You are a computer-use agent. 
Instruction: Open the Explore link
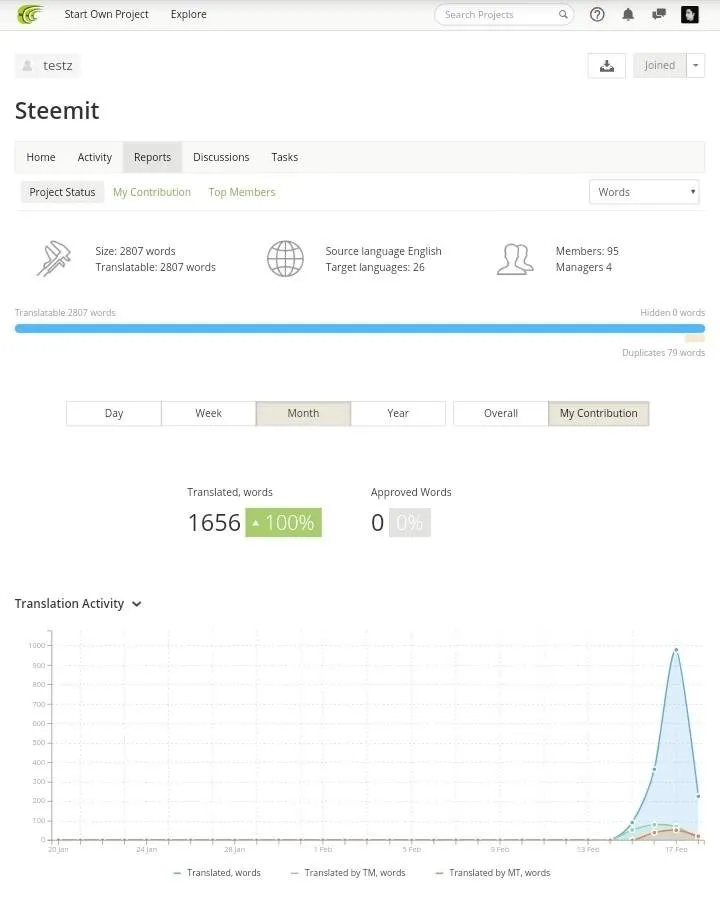click(x=189, y=14)
